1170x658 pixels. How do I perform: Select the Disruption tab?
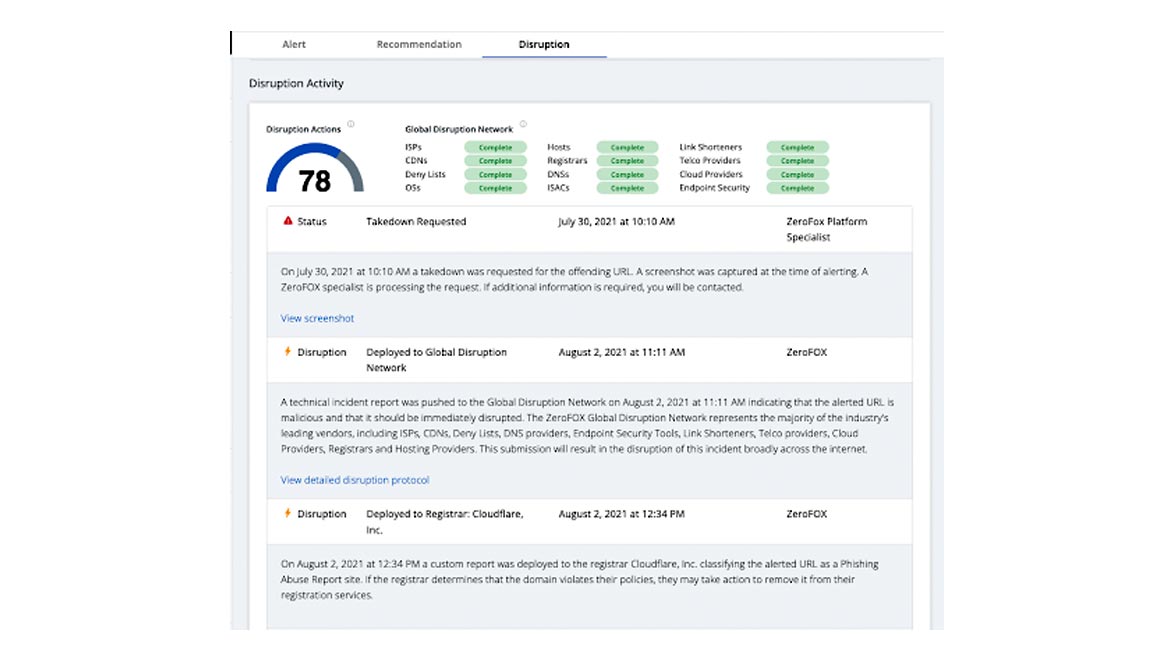(x=544, y=45)
